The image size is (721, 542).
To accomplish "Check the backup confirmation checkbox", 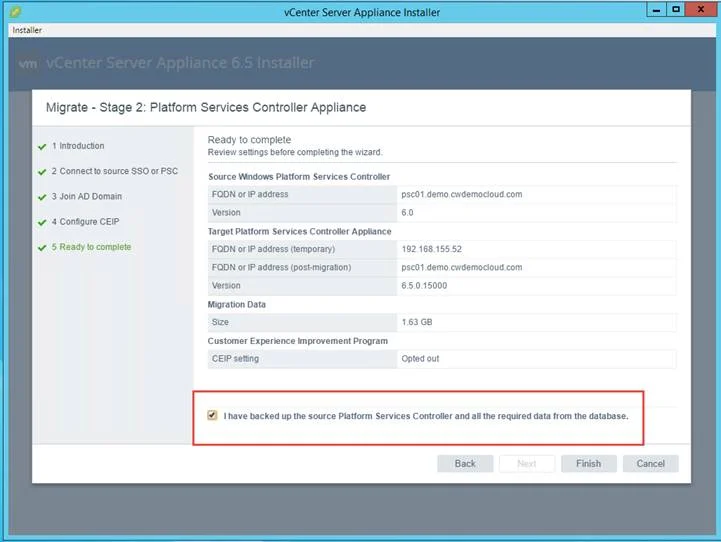I will pos(212,415).
